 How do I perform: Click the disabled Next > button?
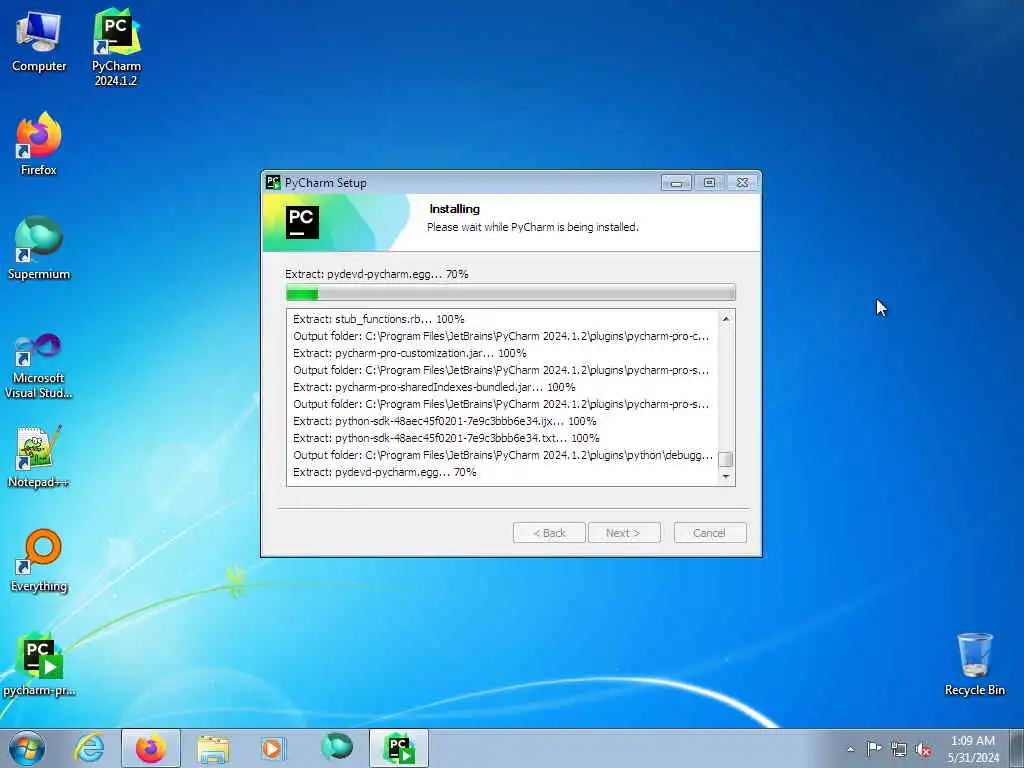pyautogui.click(x=624, y=533)
